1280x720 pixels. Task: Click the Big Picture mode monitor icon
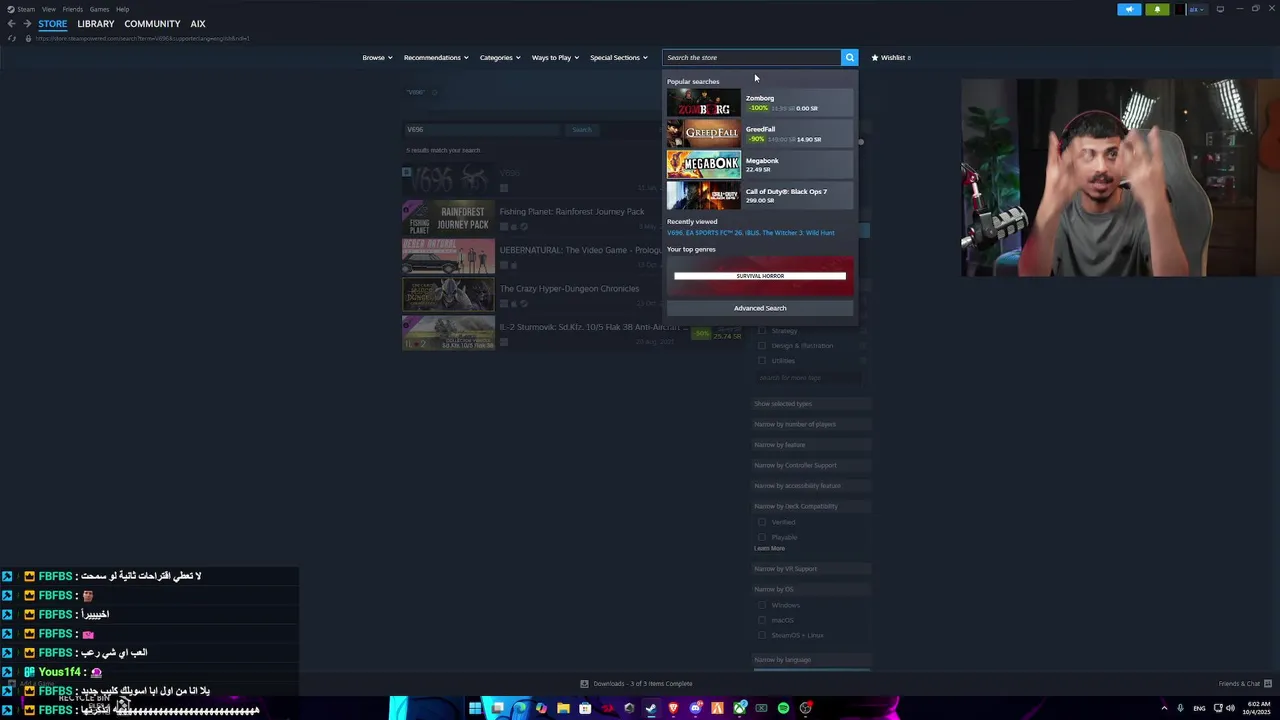1220,9
